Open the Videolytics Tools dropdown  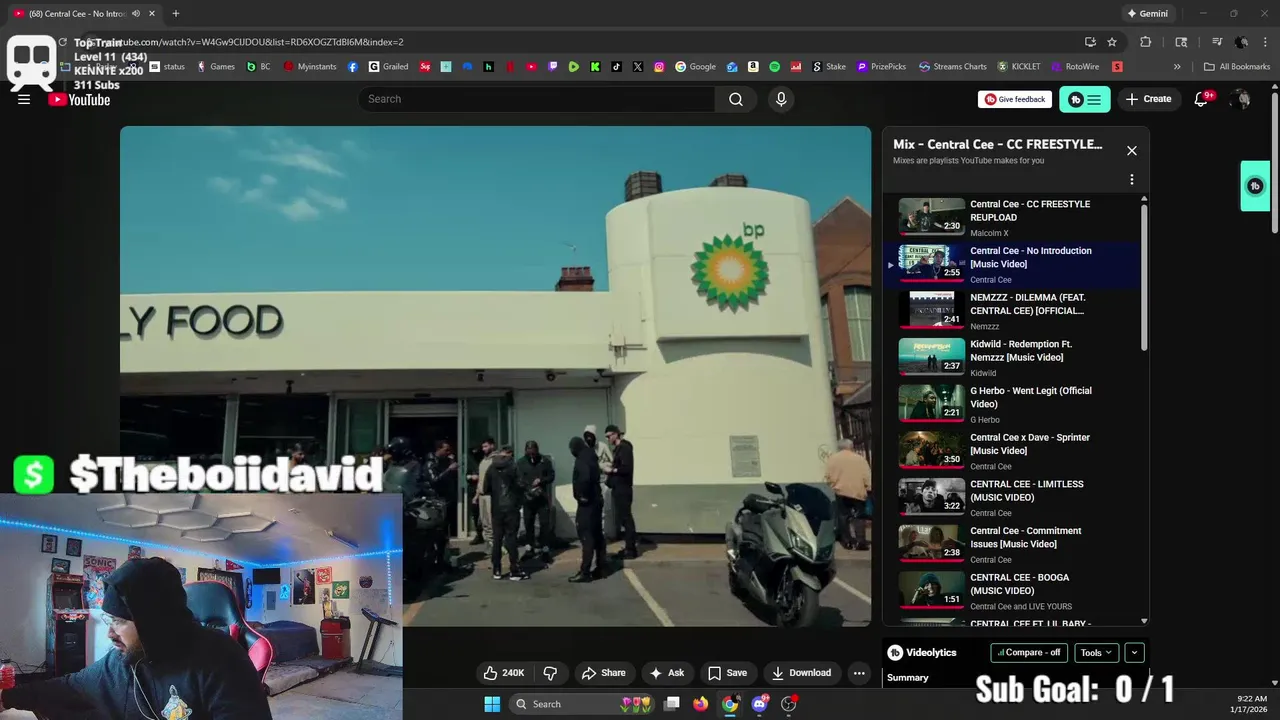[1096, 652]
